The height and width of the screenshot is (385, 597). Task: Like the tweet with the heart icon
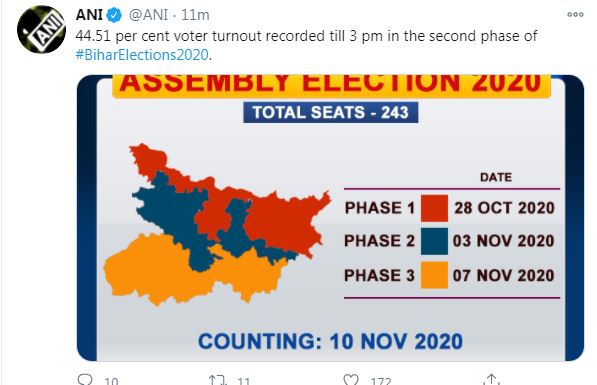coord(351,379)
